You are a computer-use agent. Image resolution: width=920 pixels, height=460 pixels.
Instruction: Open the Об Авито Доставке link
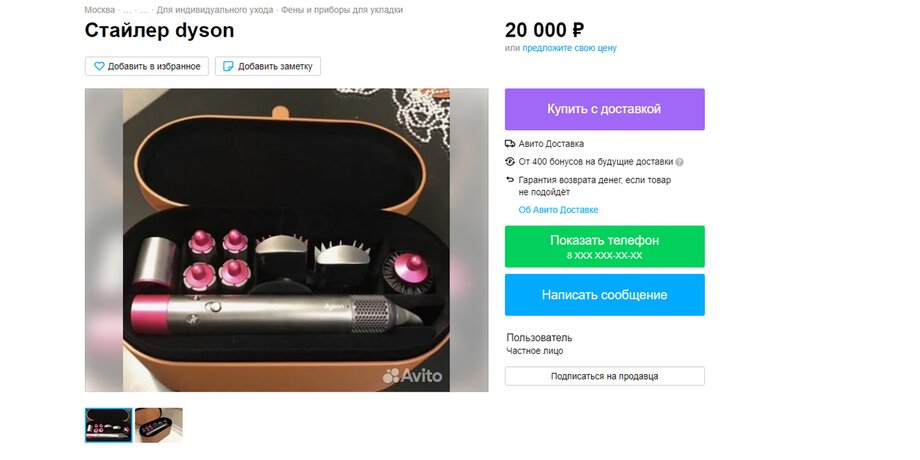click(x=558, y=210)
